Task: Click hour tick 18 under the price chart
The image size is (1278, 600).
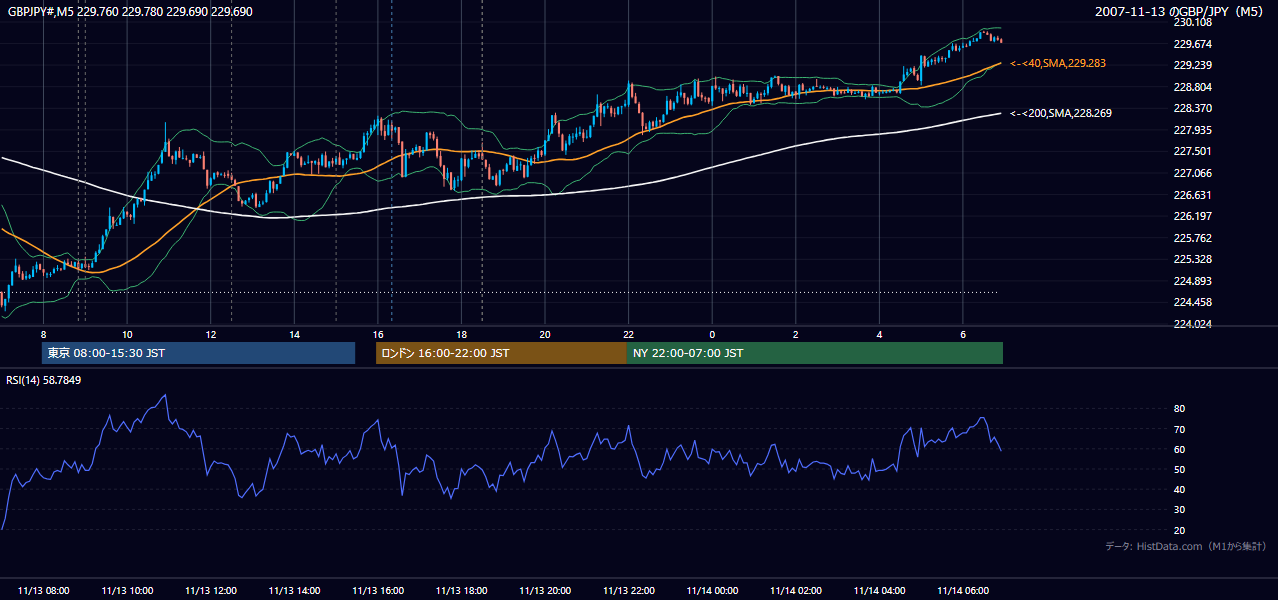Action: point(461,334)
